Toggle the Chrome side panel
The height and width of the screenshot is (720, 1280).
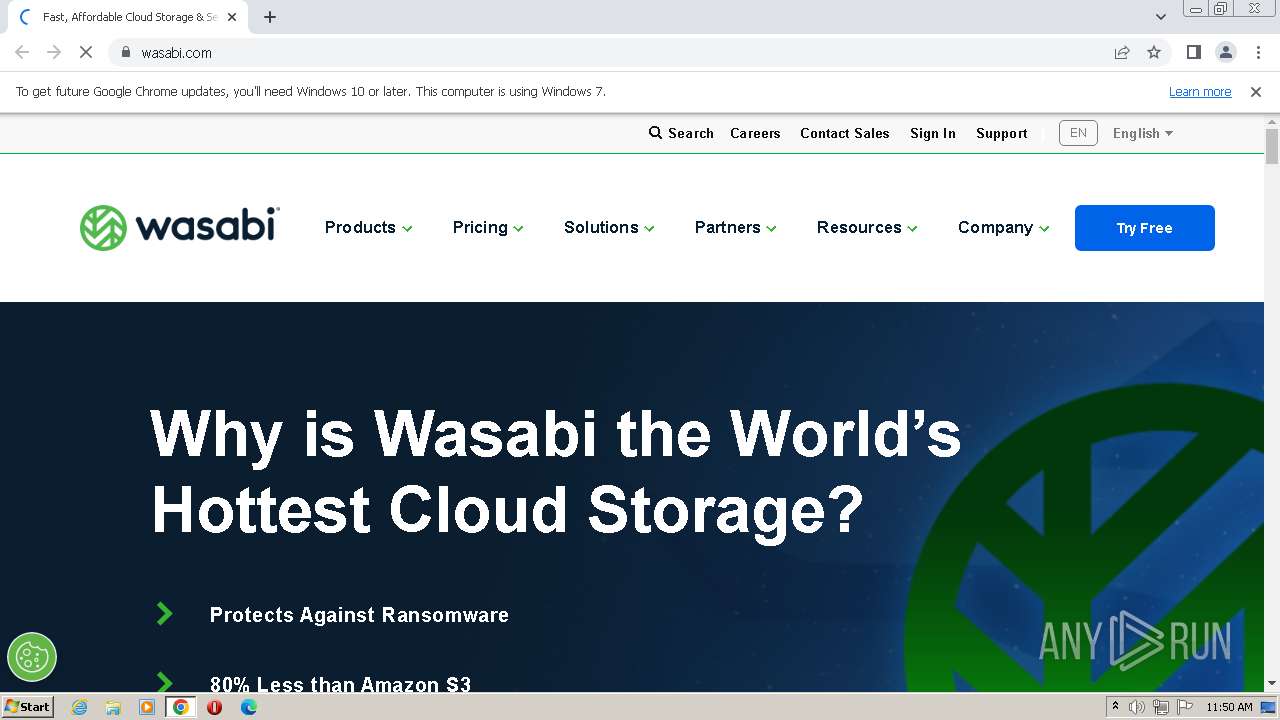[1193, 52]
